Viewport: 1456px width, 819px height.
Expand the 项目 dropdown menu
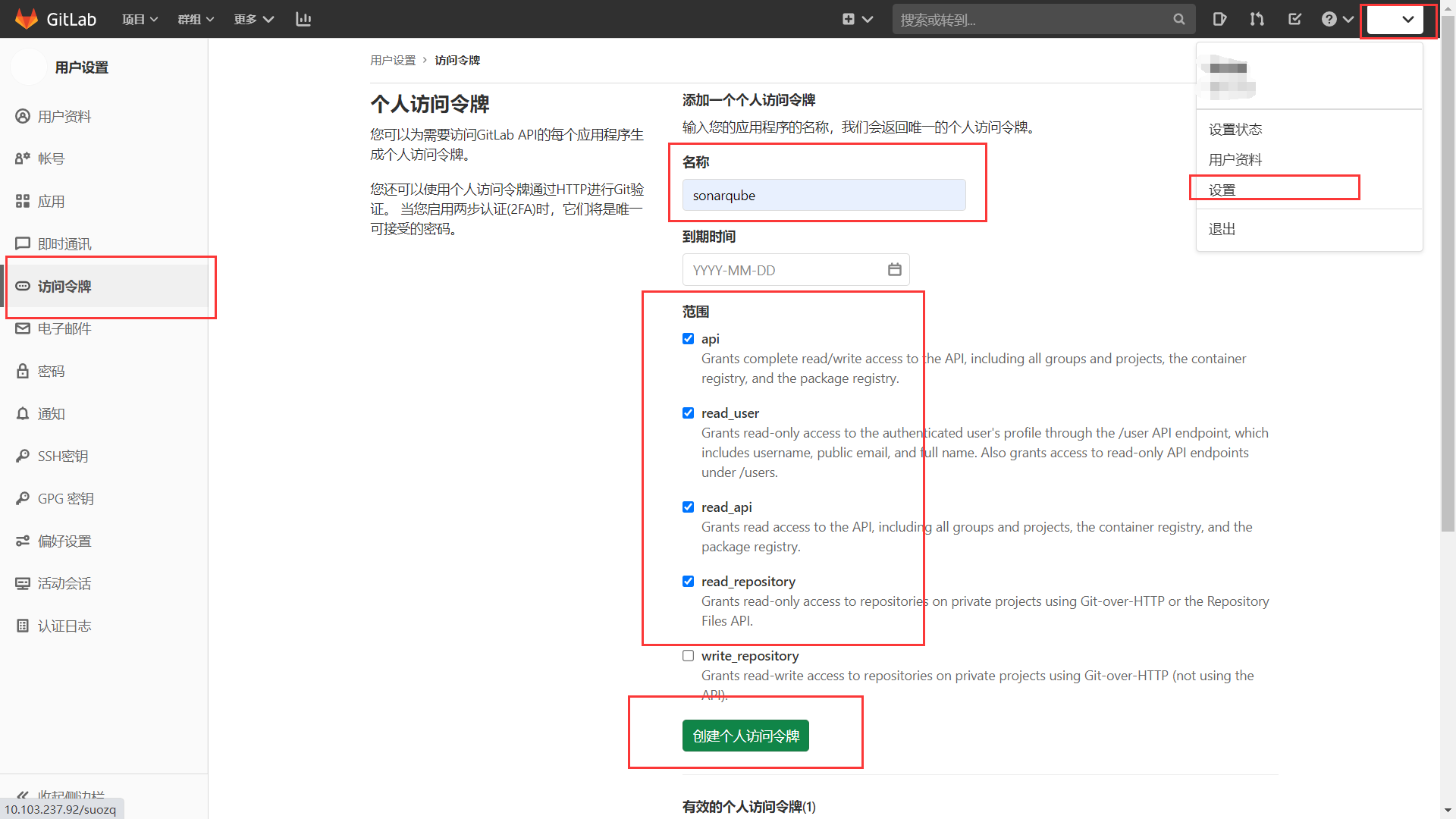[140, 19]
